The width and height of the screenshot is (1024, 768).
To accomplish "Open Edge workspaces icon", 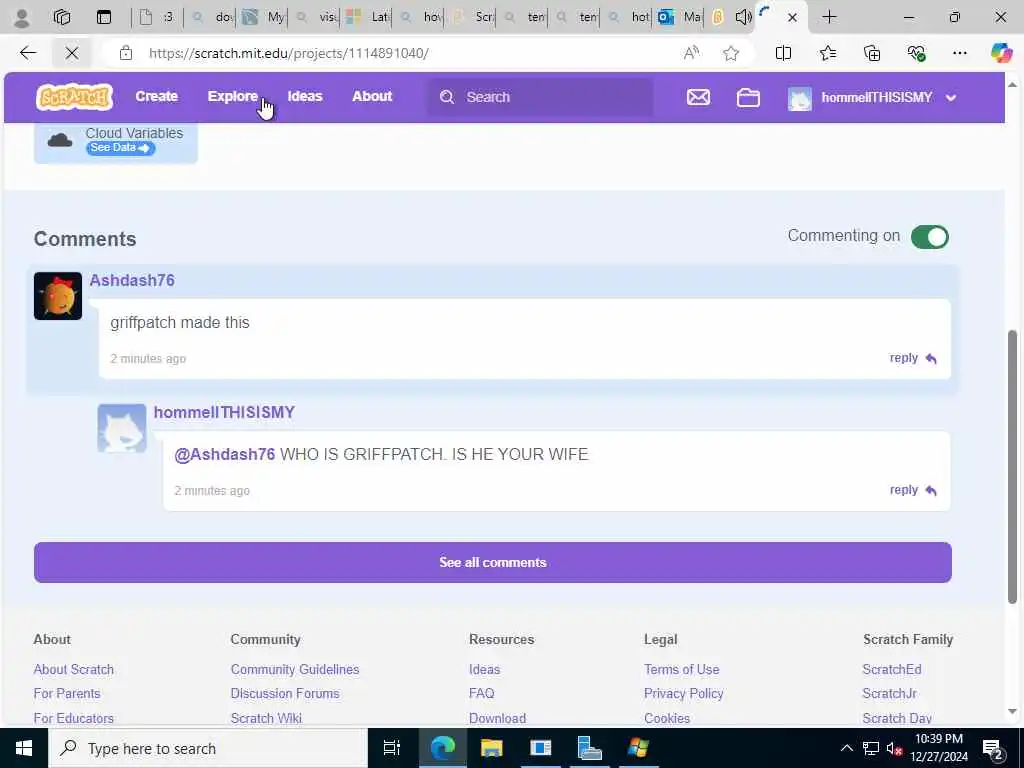I will click(62, 17).
